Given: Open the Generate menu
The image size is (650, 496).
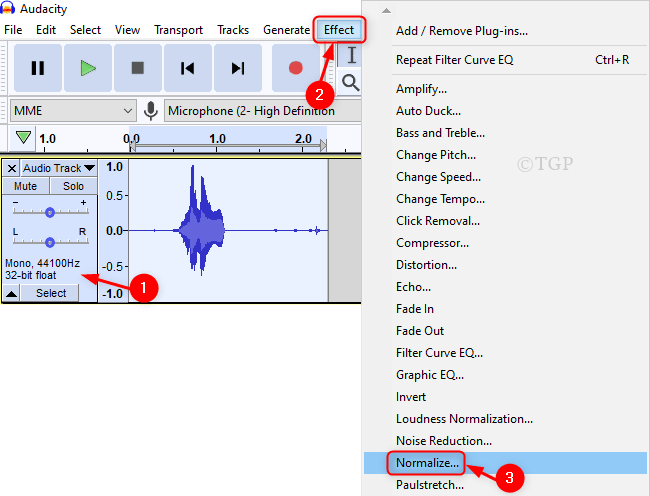Looking at the screenshot, I should 286,30.
